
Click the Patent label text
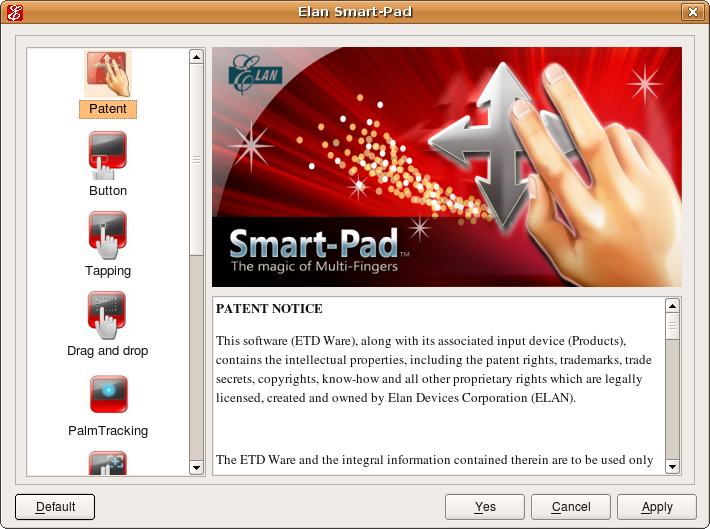click(108, 109)
